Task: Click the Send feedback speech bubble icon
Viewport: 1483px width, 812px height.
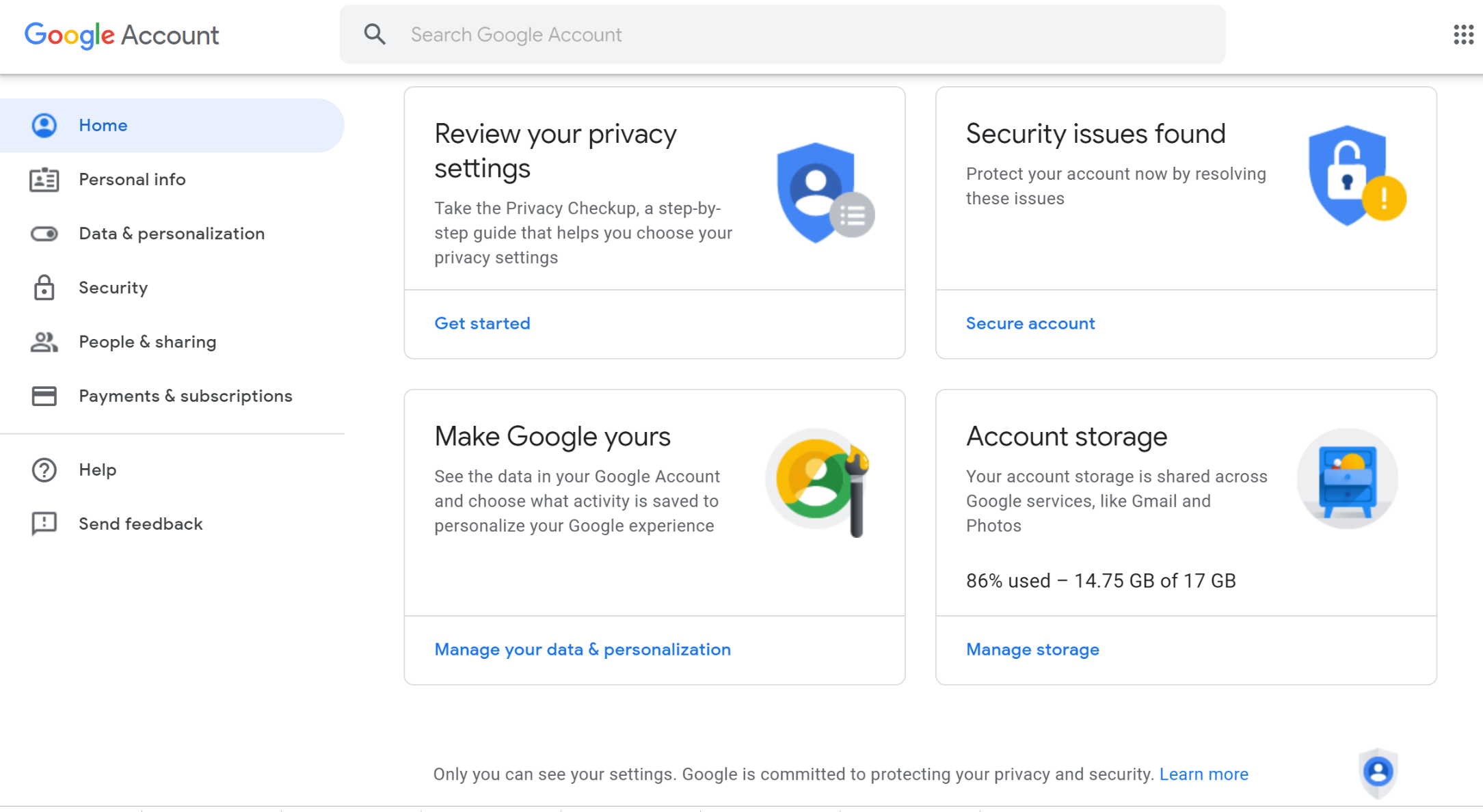Action: (x=44, y=524)
